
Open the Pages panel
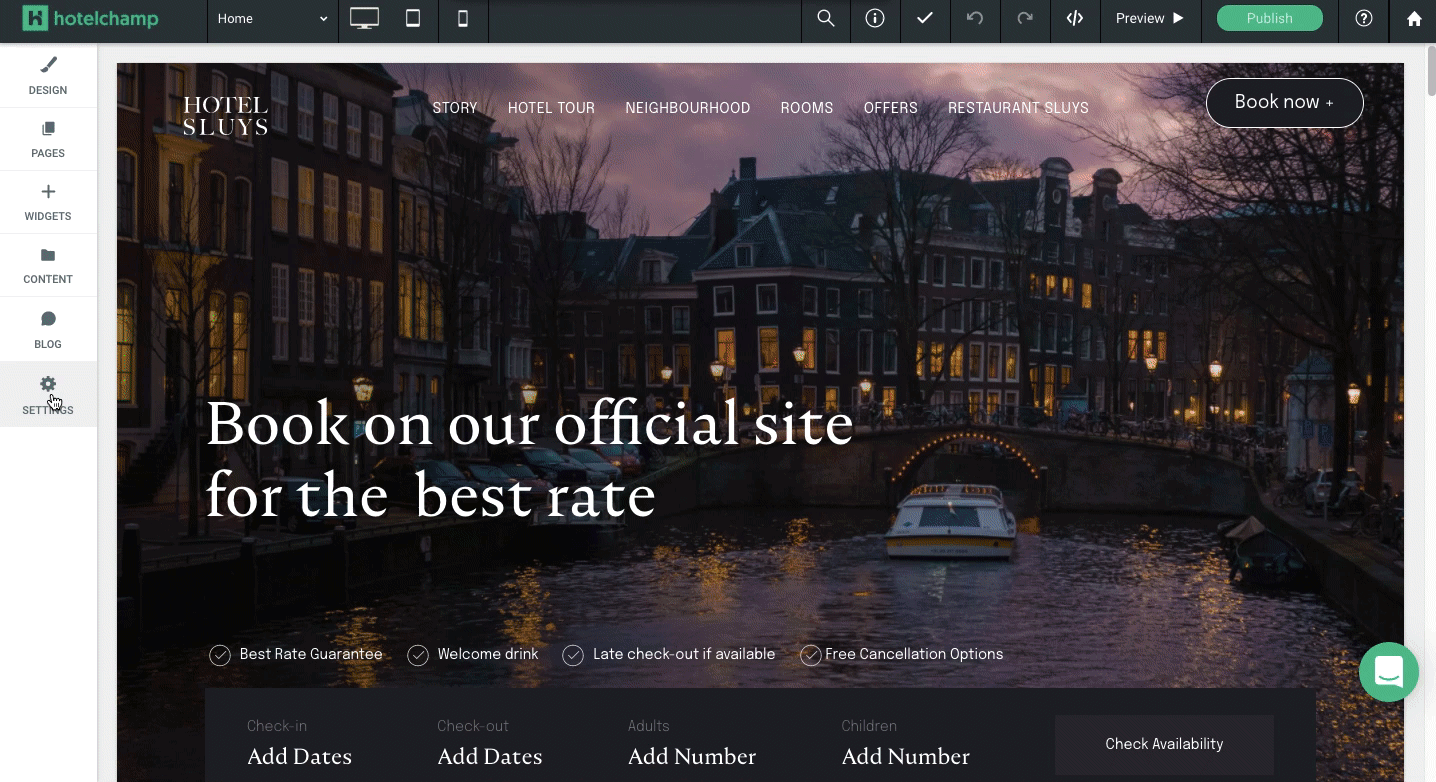click(x=48, y=139)
